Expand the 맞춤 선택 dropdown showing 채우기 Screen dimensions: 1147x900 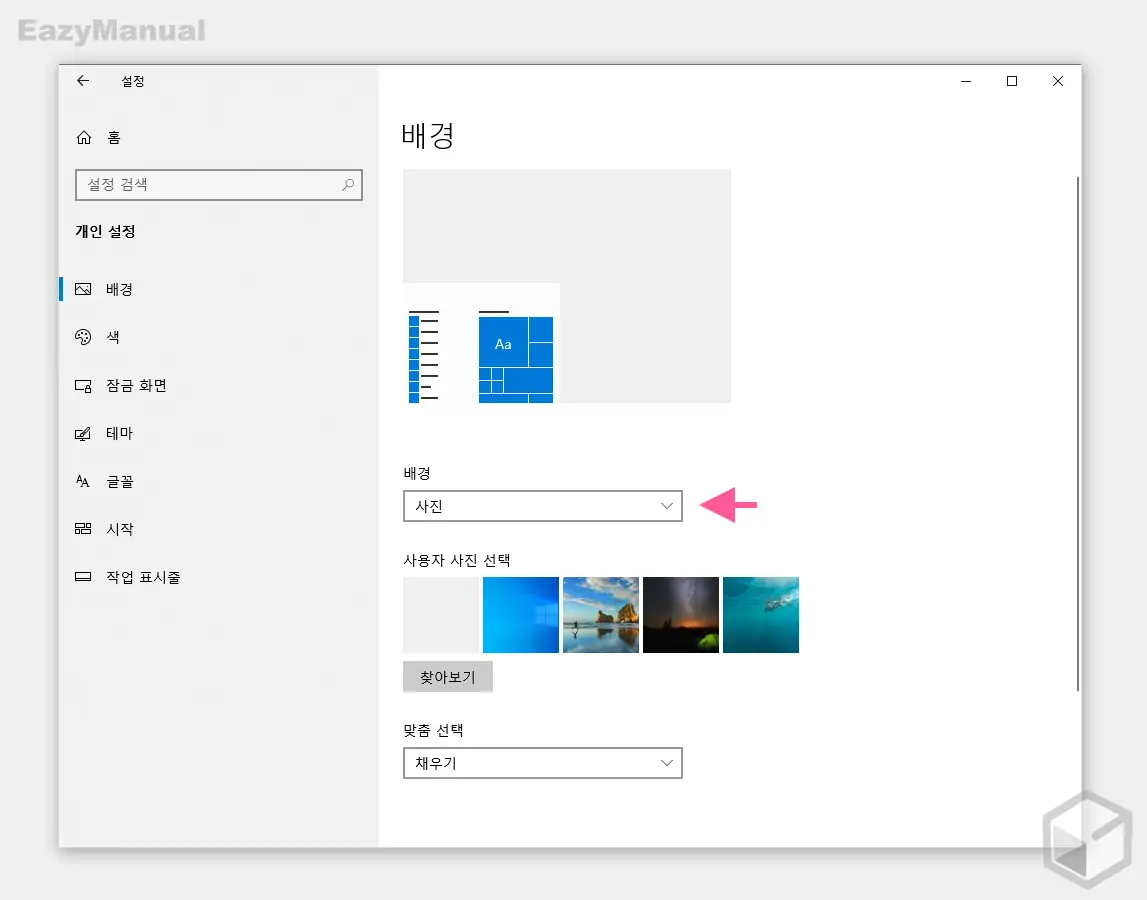coord(542,763)
